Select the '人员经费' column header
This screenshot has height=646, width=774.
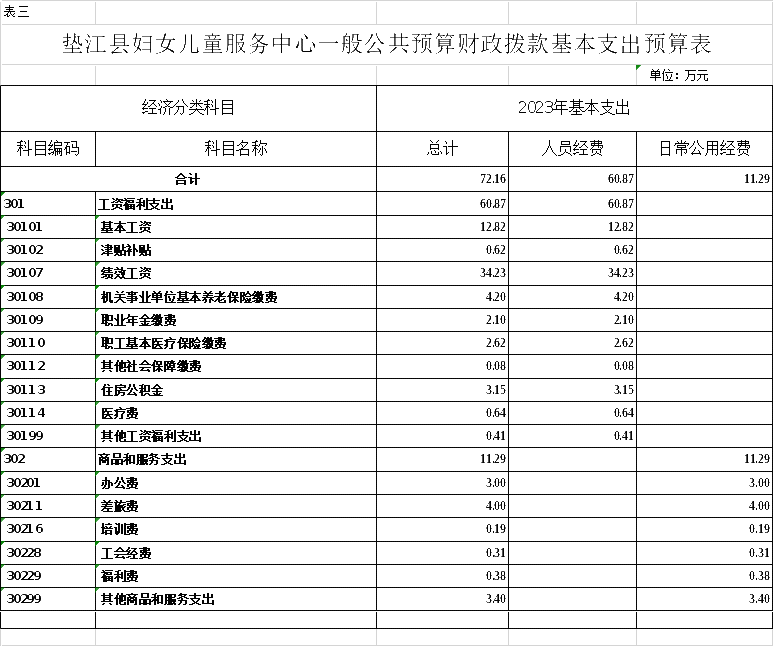coord(573,149)
